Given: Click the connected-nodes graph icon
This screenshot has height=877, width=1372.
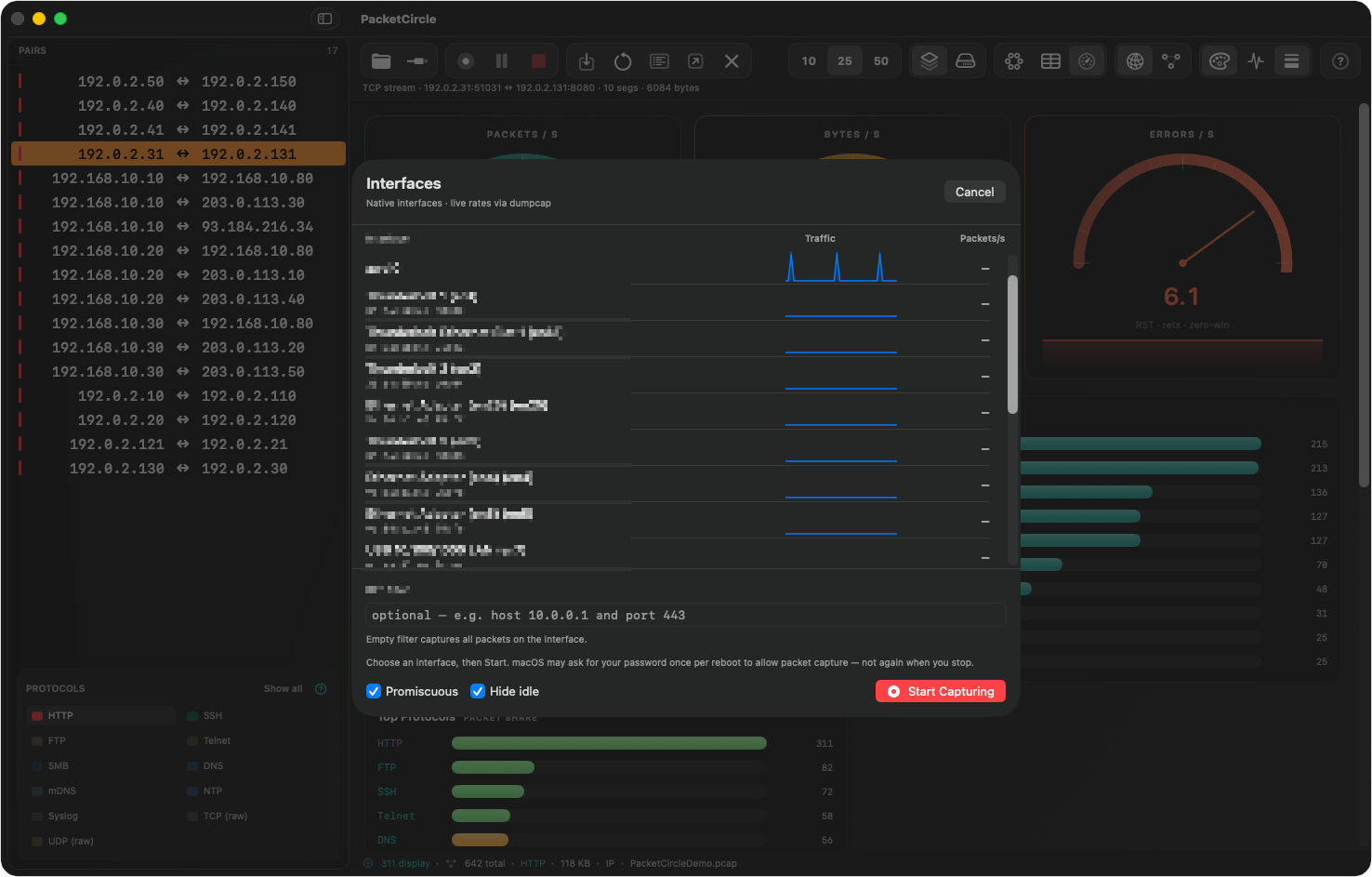Looking at the screenshot, I should 1171,61.
